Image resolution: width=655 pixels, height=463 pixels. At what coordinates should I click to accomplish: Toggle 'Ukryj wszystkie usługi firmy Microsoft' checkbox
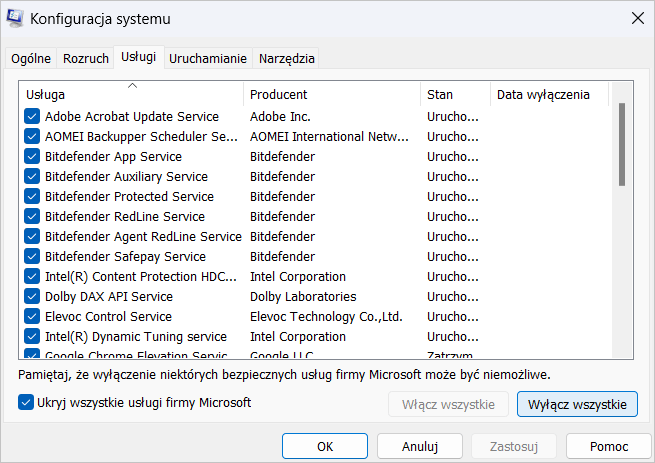coord(26,403)
